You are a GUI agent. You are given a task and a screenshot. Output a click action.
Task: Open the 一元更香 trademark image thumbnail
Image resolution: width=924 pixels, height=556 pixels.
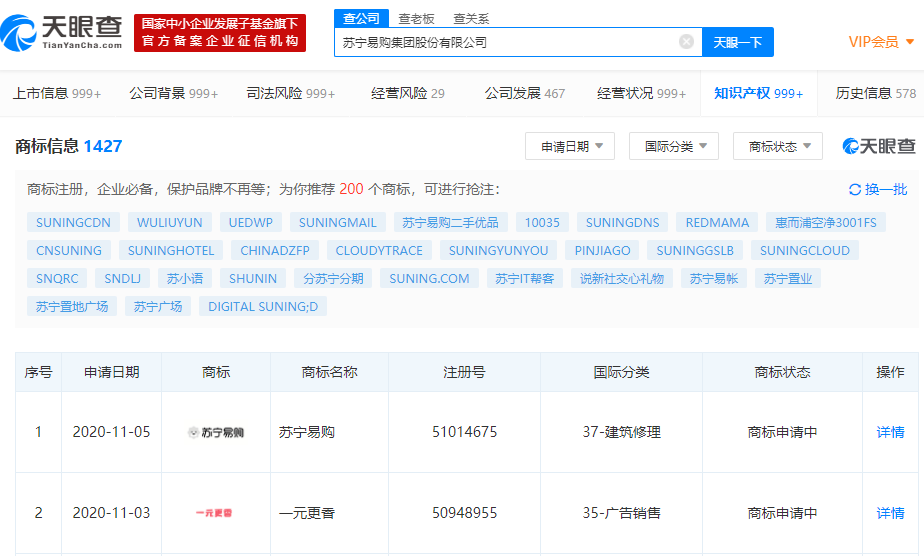[x=214, y=513]
